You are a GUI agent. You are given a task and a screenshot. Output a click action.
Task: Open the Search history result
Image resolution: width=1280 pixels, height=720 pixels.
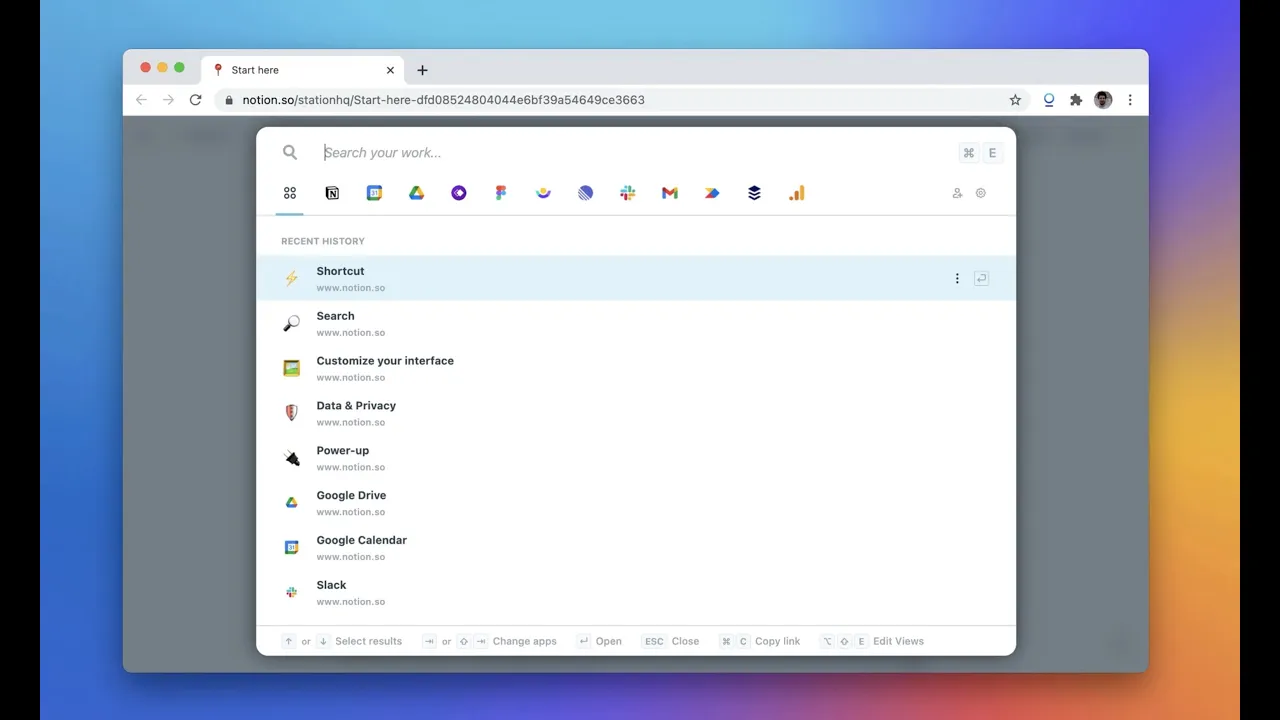636,323
